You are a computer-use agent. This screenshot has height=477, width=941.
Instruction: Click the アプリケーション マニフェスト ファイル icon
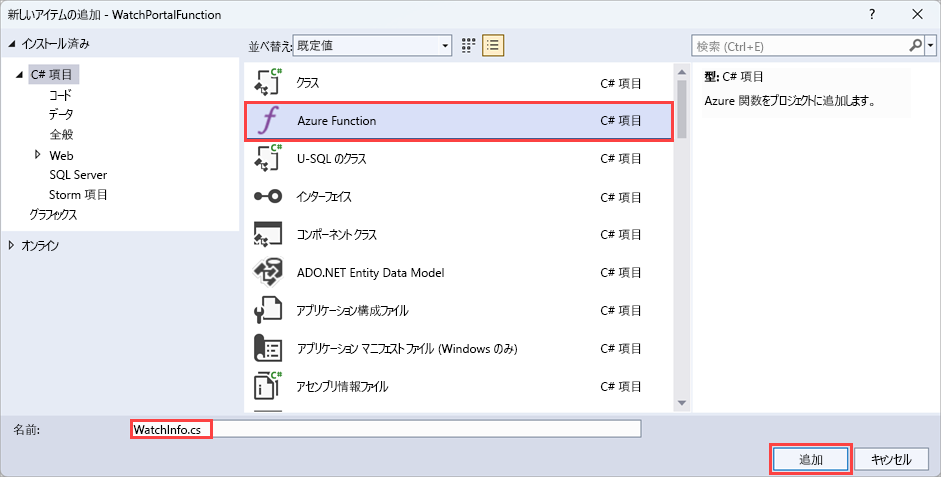[268, 348]
